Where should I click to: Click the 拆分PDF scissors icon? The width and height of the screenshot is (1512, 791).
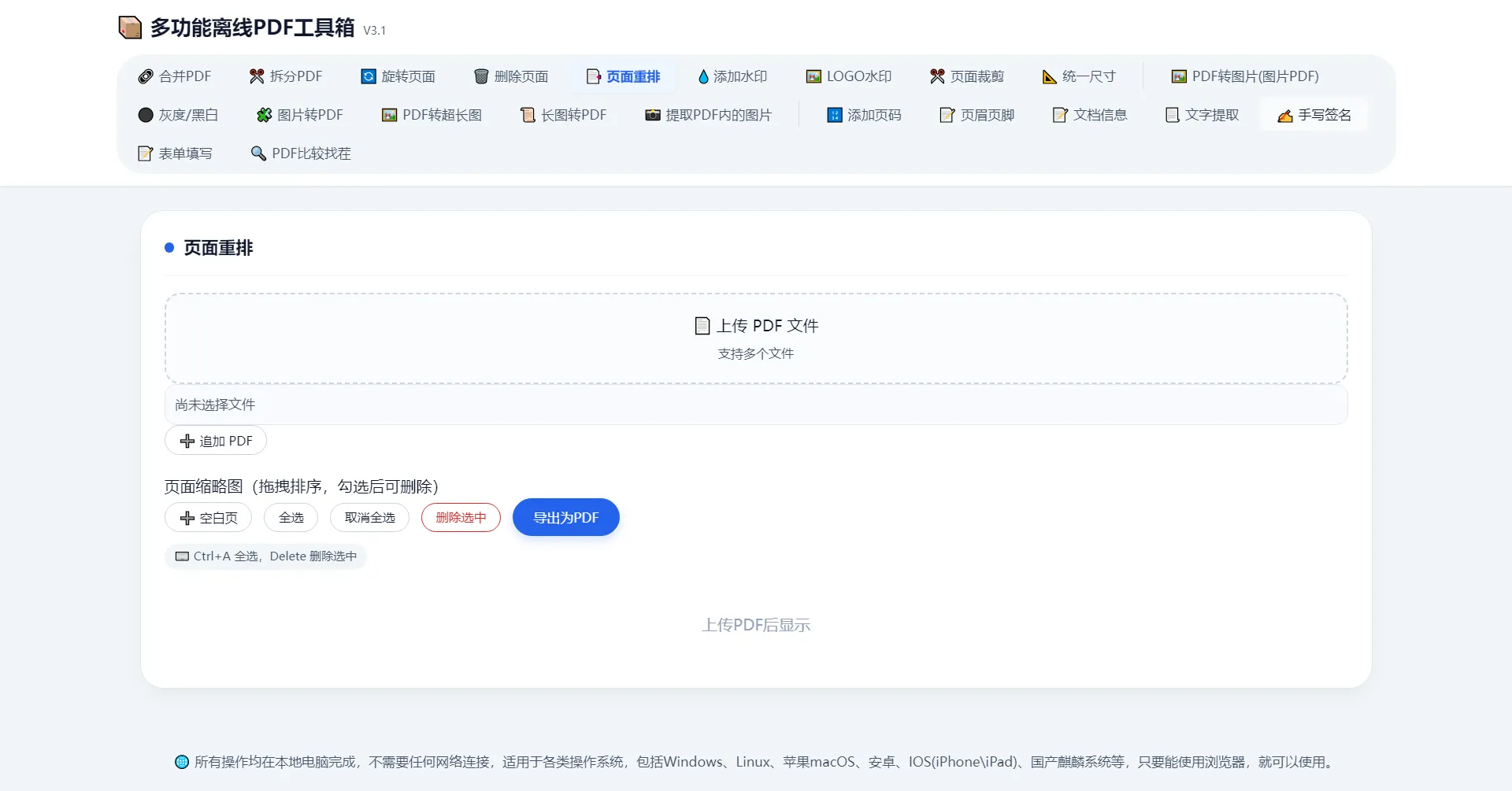pyautogui.click(x=257, y=76)
